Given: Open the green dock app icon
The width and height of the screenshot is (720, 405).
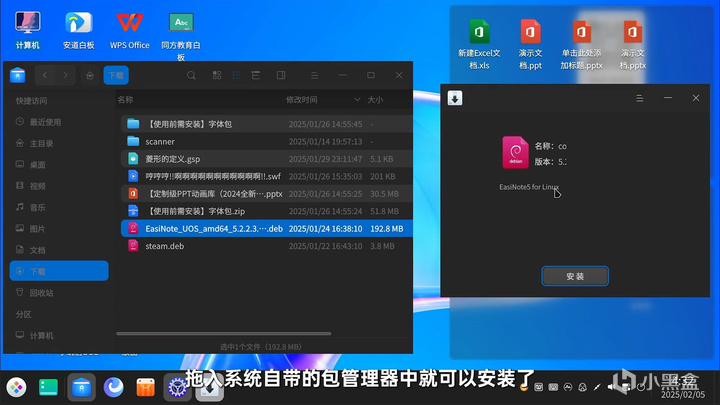Looking at the screenshot, I should tap(48, 388).
